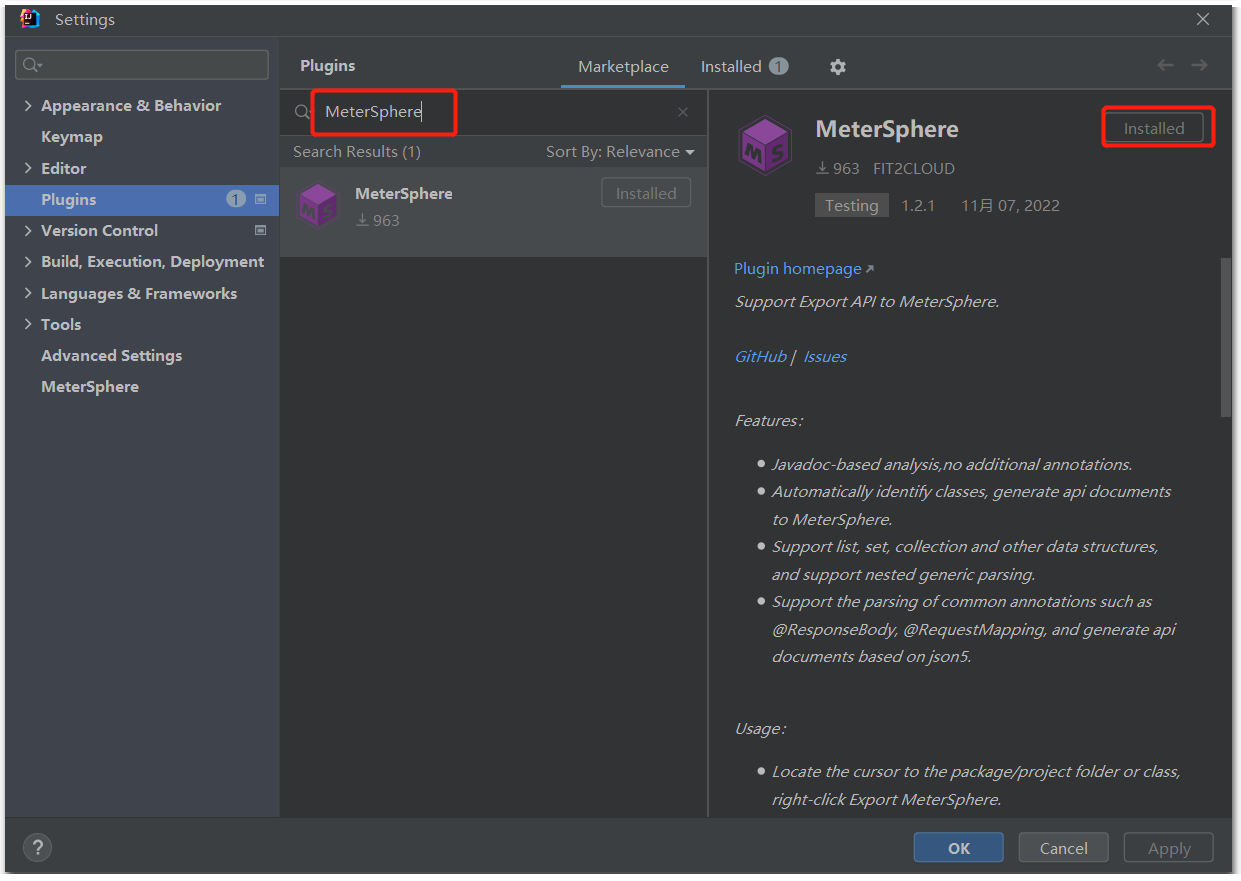Click the settings search magnifier icon
1241x881 pixels.
tap(32, 65)
